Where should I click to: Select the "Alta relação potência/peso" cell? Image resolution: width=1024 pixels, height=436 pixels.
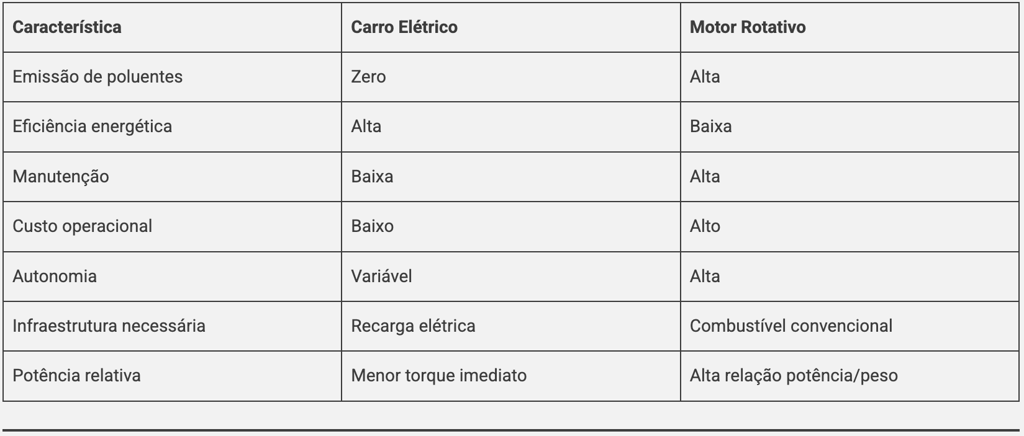tap(794, 376)
